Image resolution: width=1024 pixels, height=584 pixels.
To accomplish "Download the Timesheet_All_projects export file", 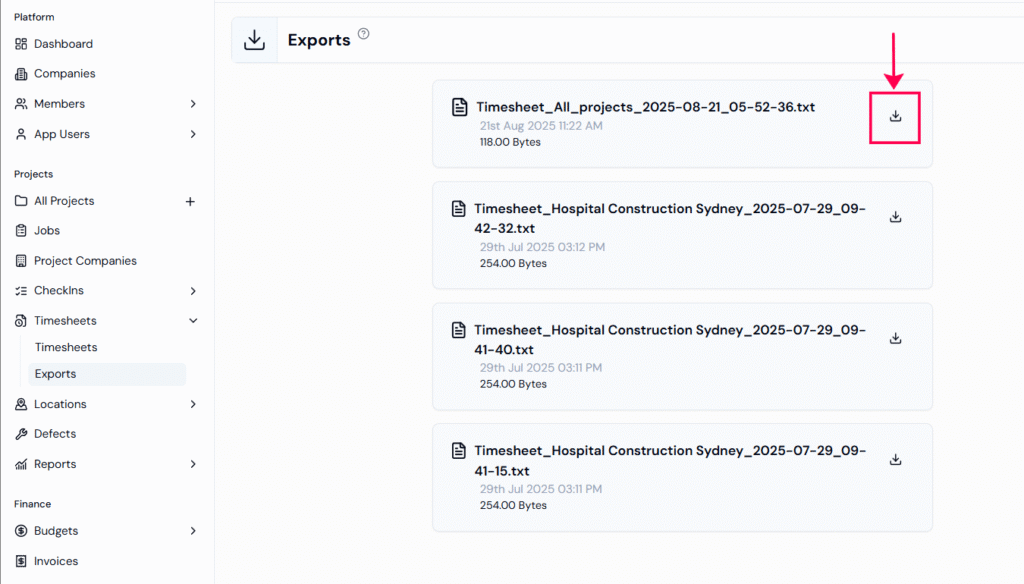I will click(895, 116).
